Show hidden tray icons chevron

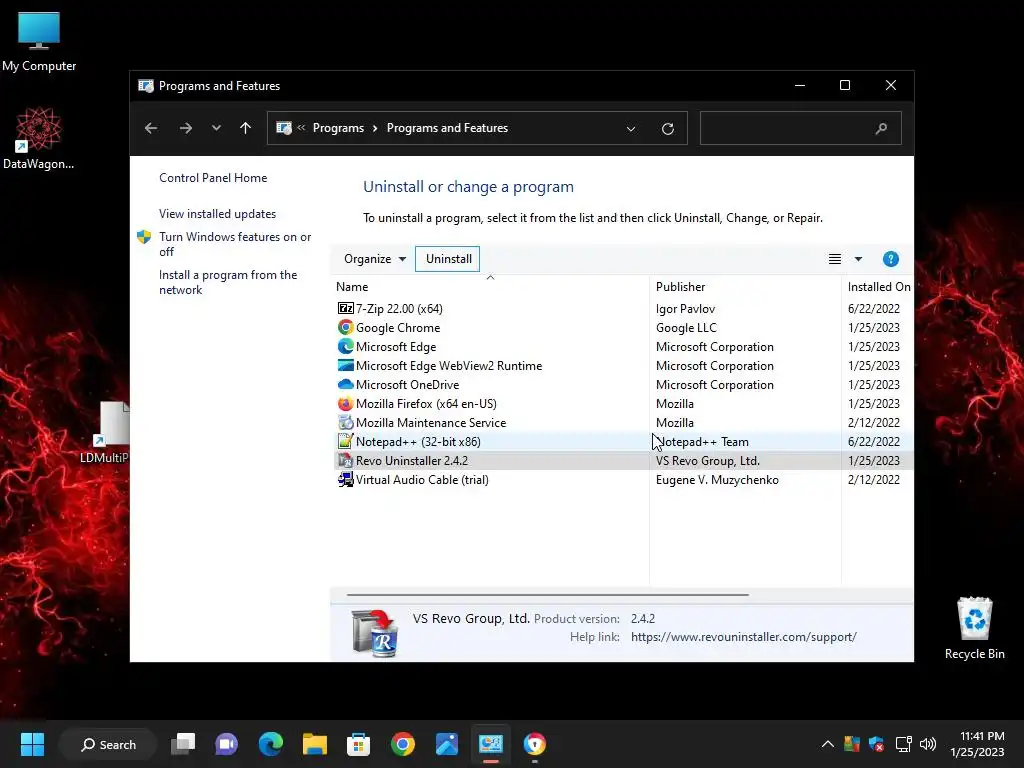827,744
